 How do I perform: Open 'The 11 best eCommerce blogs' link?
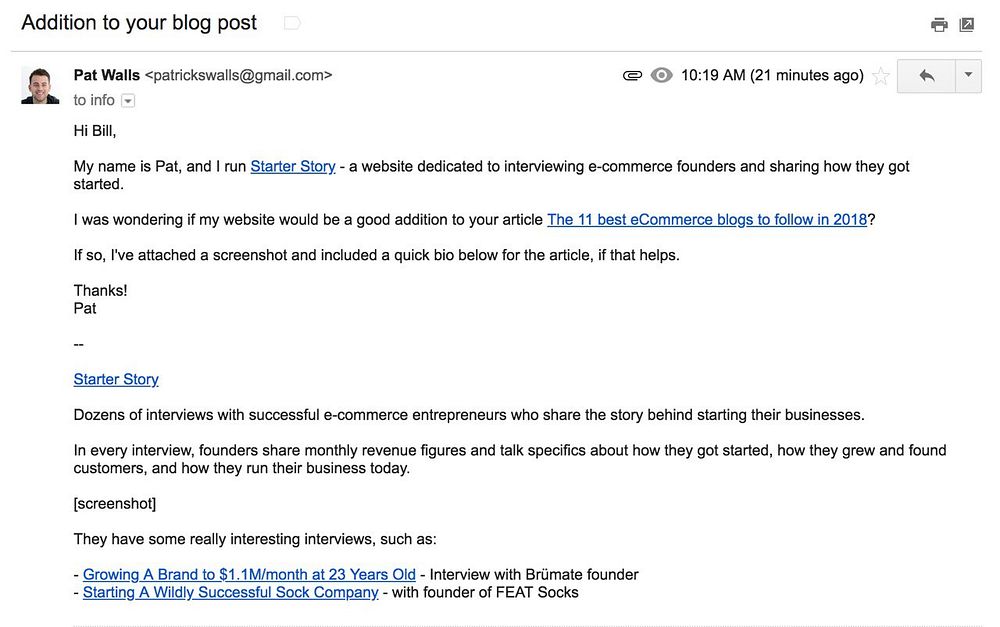(x=707, y=219)
